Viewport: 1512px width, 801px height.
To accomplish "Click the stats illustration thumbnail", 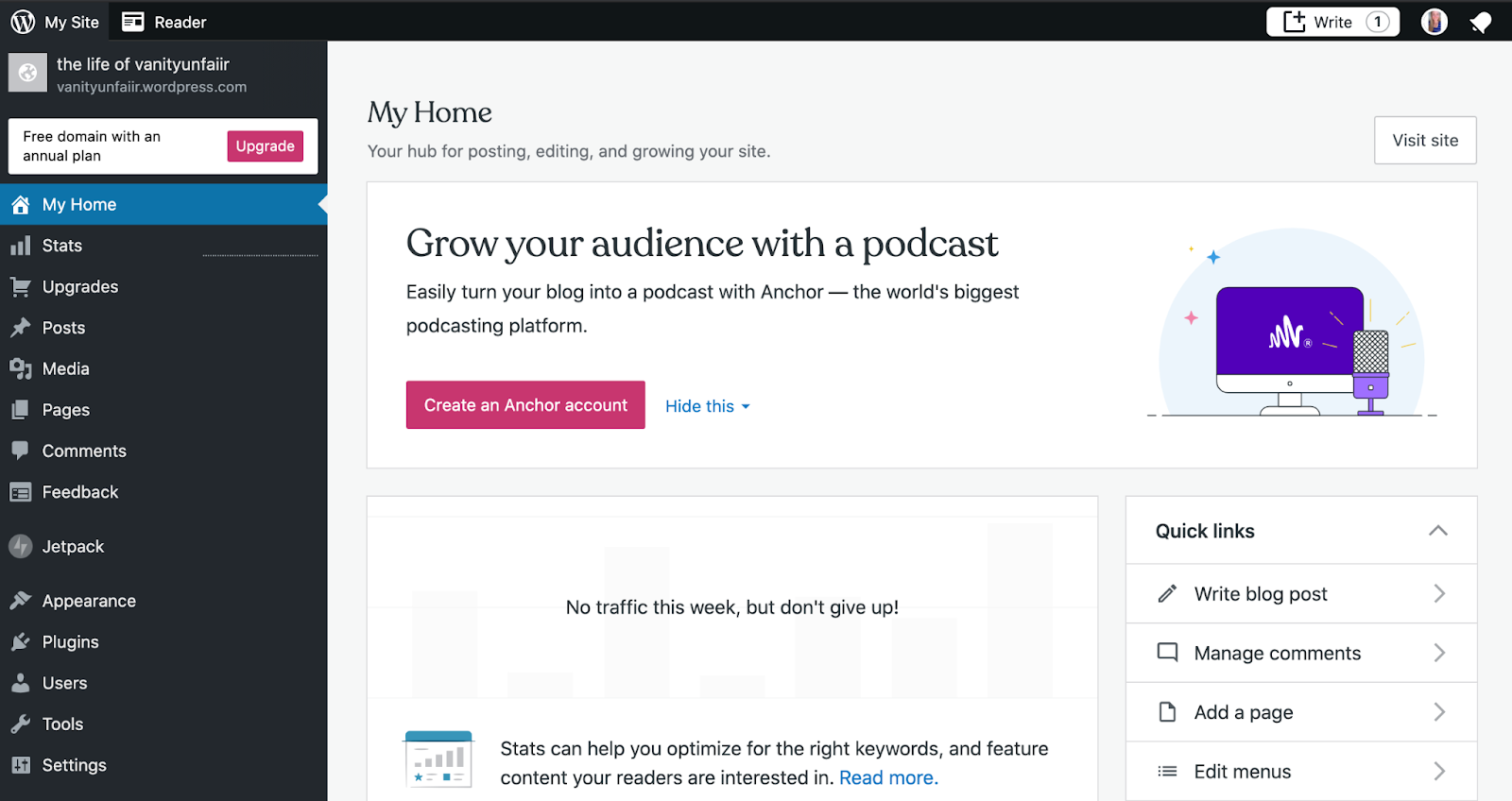I will click(438, 759).
